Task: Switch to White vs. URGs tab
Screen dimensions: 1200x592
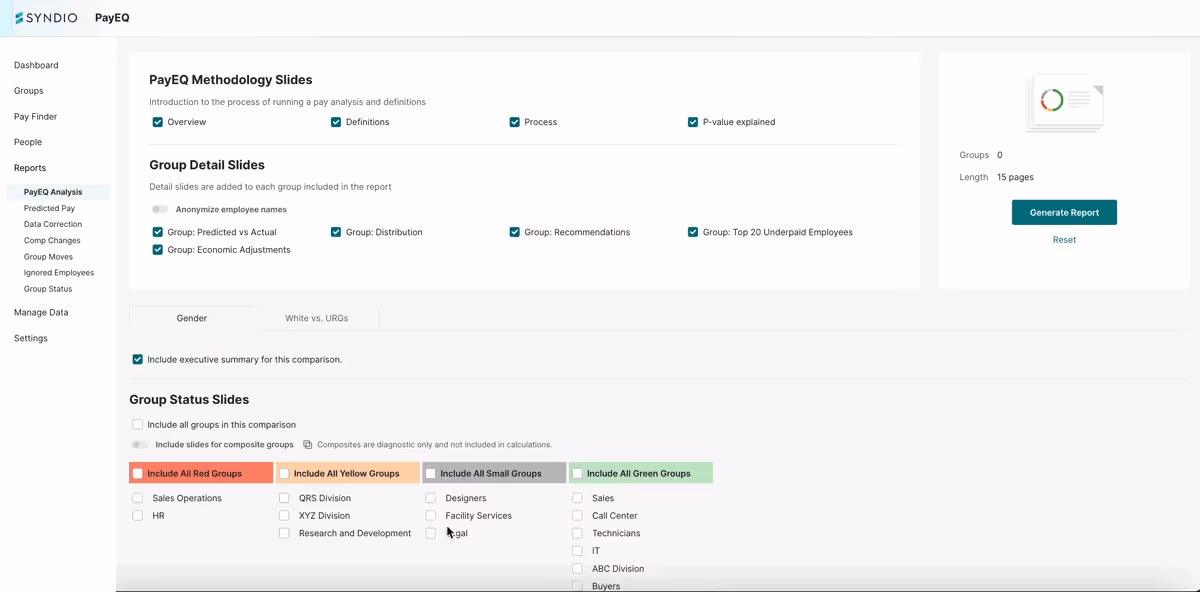Action: click(317, 318)
